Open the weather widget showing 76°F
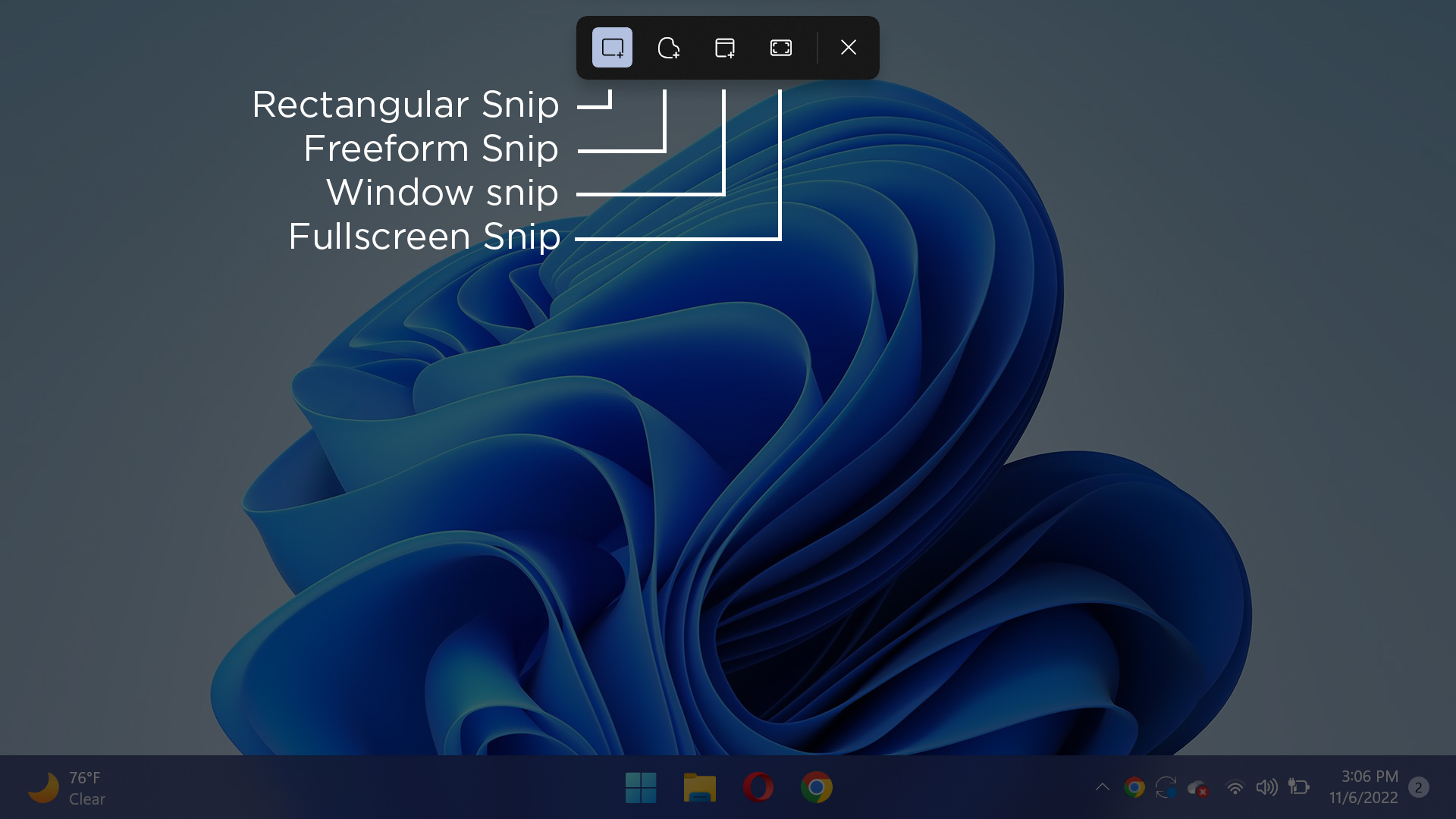Viewport: 1456px width, 819px height. click(67, 788)
